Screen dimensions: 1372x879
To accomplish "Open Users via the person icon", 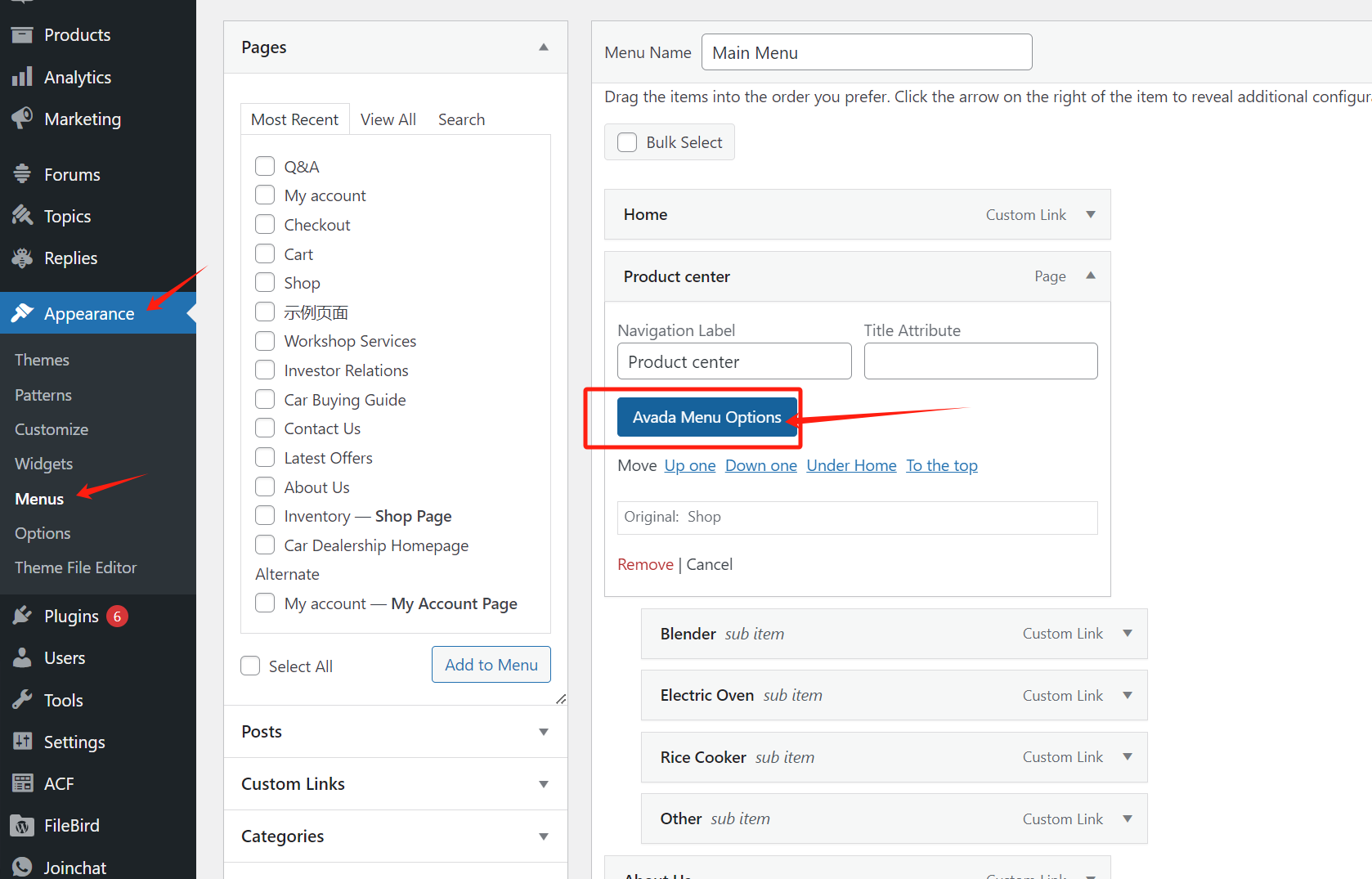I will tap(22, 657).
